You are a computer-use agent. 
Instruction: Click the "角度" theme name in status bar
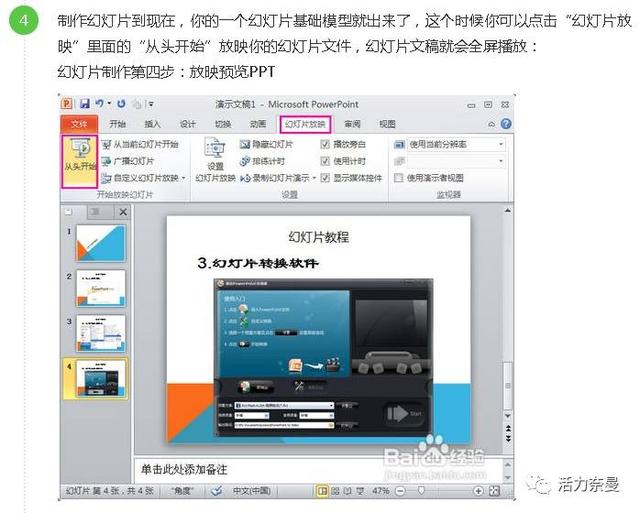[182, 491]
